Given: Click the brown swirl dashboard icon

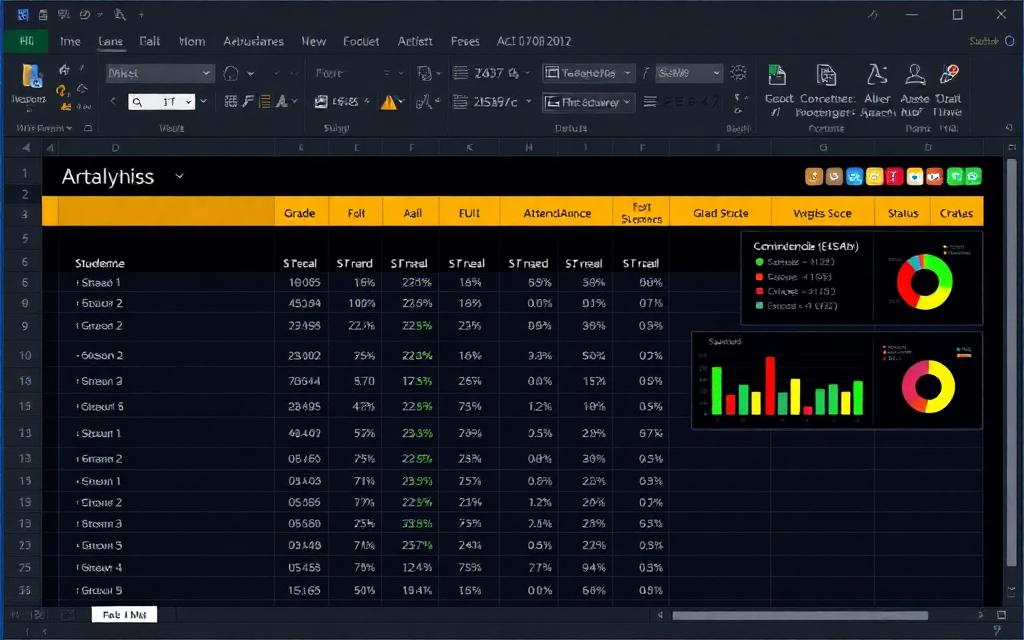Looking at the screenshot, I should (x=834, y=176).
